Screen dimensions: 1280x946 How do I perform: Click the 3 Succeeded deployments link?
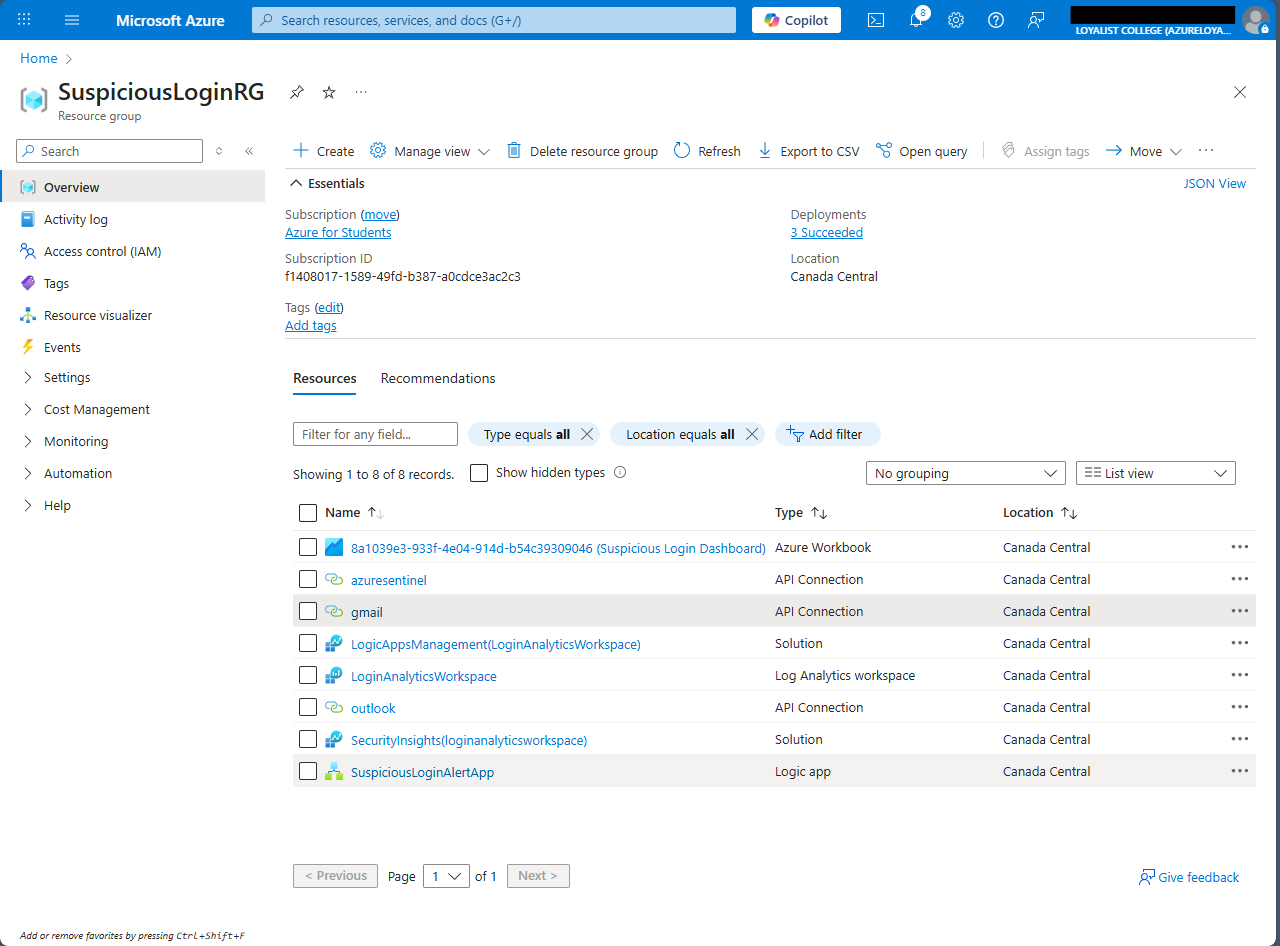pyautogui.click(x=826, y=232)
